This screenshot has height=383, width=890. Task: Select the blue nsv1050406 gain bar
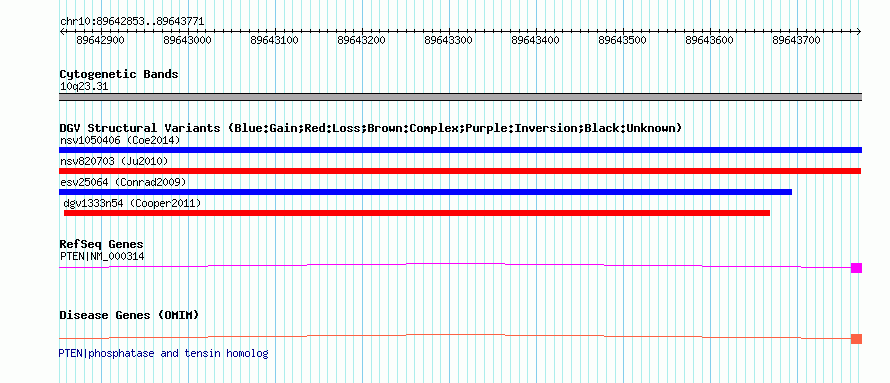point(460,150)
